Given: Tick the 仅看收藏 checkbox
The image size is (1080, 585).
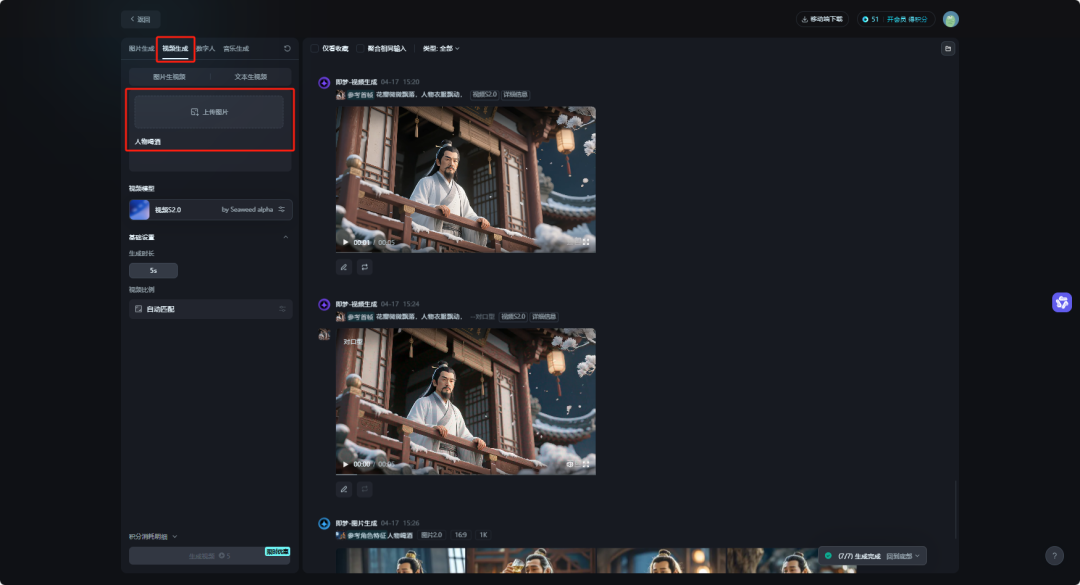Looking at the screenshot, I should pyautogui.click(x=315, y=48).
